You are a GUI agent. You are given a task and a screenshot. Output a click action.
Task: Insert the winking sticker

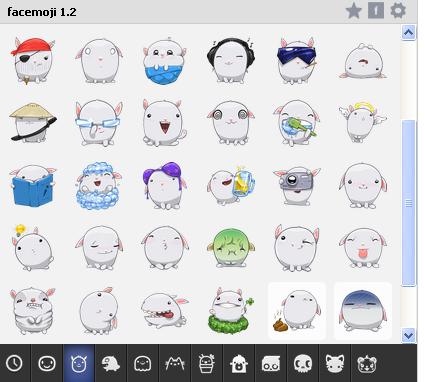(296, 247)
